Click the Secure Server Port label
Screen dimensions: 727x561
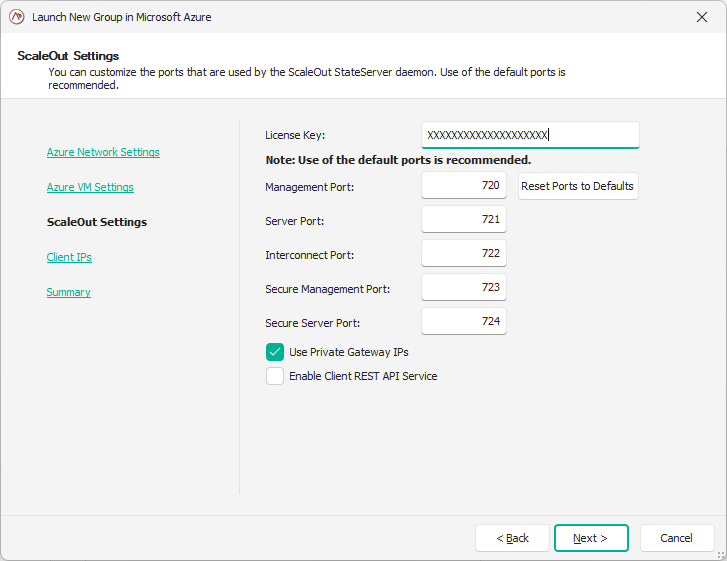click(312, 323)
